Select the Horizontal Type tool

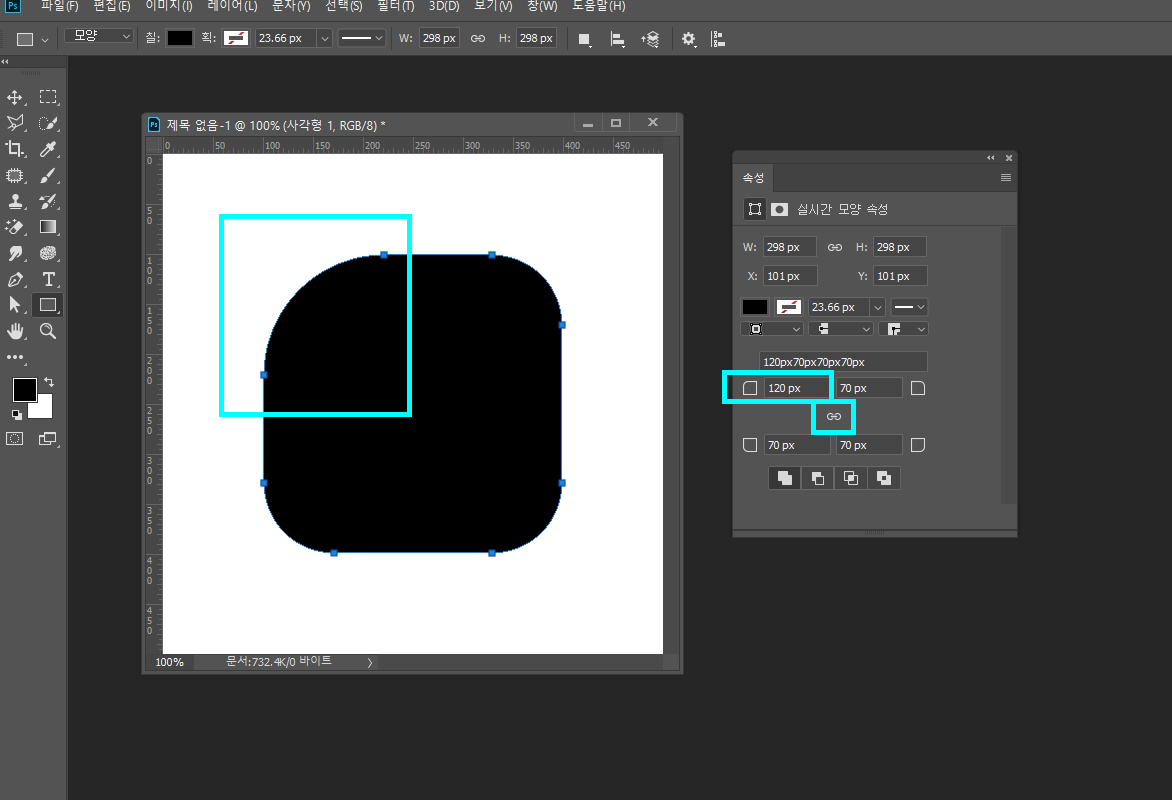pyautogui.click(x=48, y=280)
